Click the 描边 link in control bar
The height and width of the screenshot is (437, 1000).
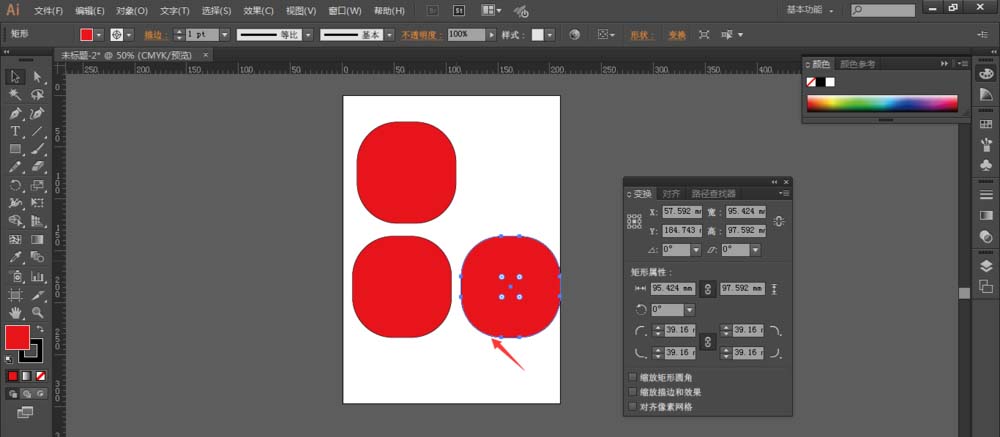coord(154,35)
